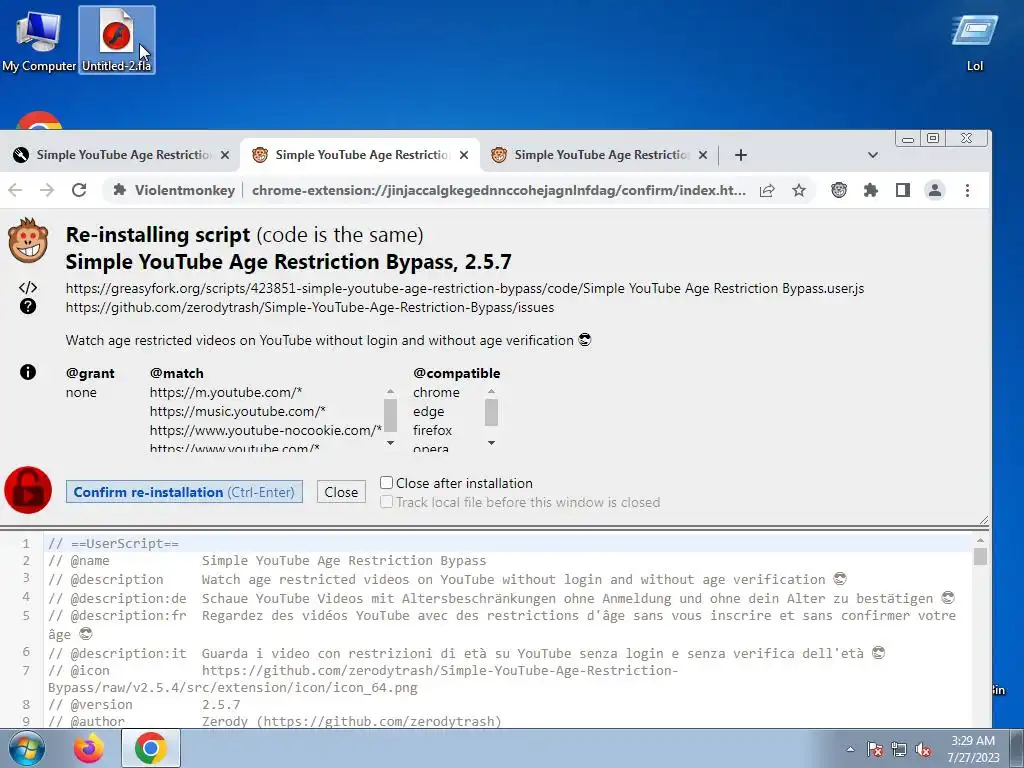Go forward with the browser forward arrow
This screenshot has height=768, width=1024.
pos(47,190)
